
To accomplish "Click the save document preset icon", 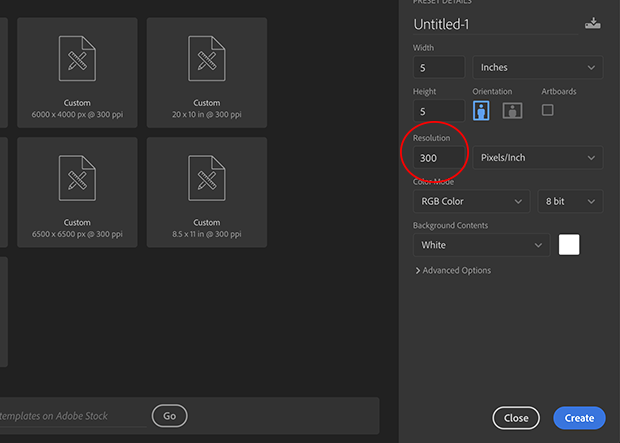I will tap(592, 23).
